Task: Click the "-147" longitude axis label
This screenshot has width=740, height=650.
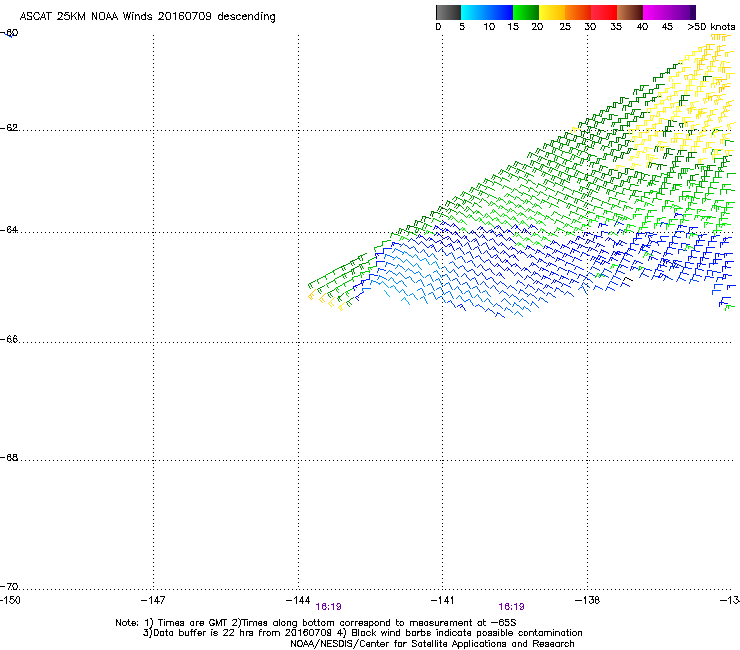Action: pyautogui.click(x=153, y=600)
